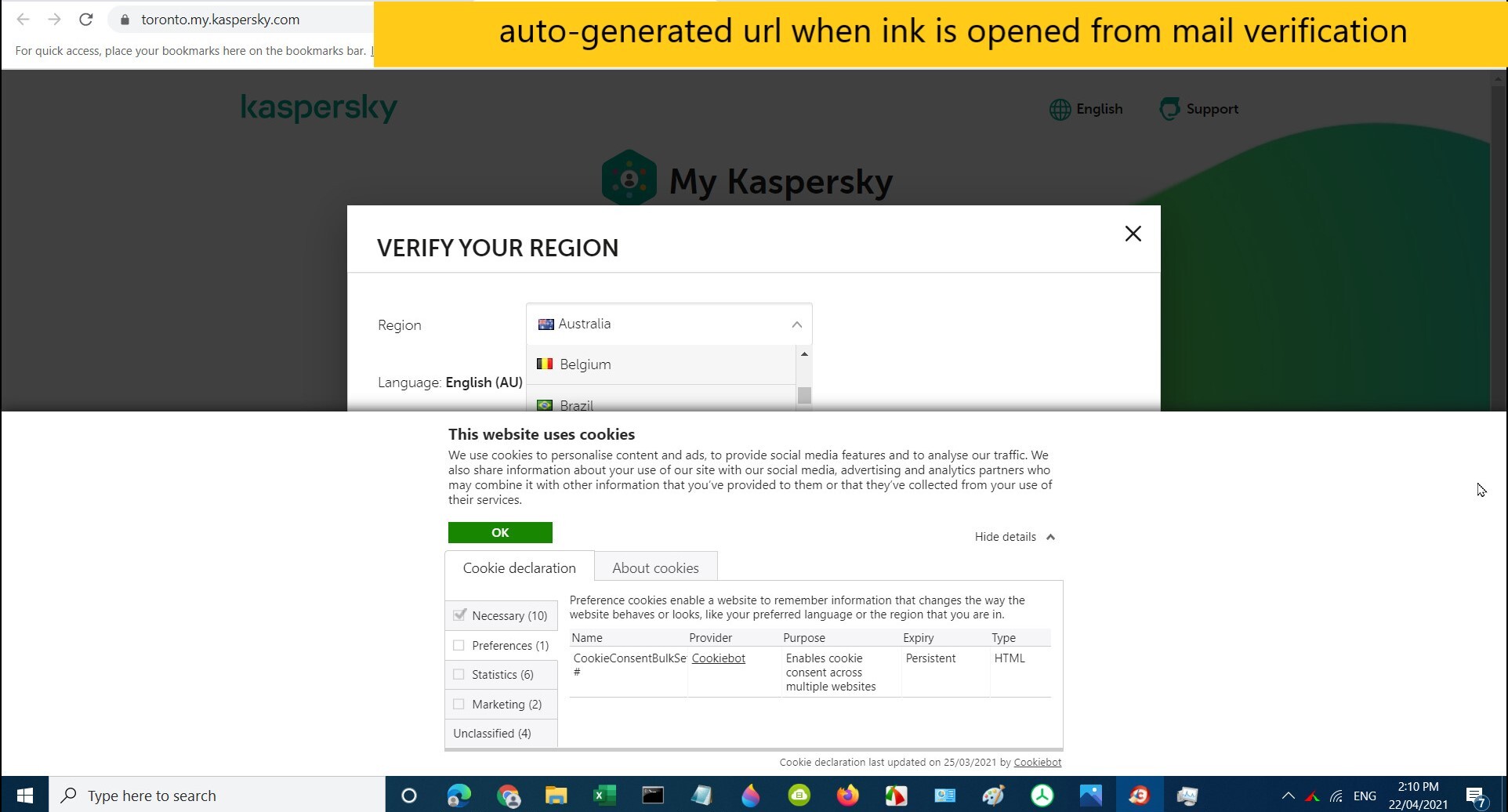The height and width of the screenshot is (812, 1508).
Task: Close the Verify Your Region dialog
Action: coord(1133,234)
